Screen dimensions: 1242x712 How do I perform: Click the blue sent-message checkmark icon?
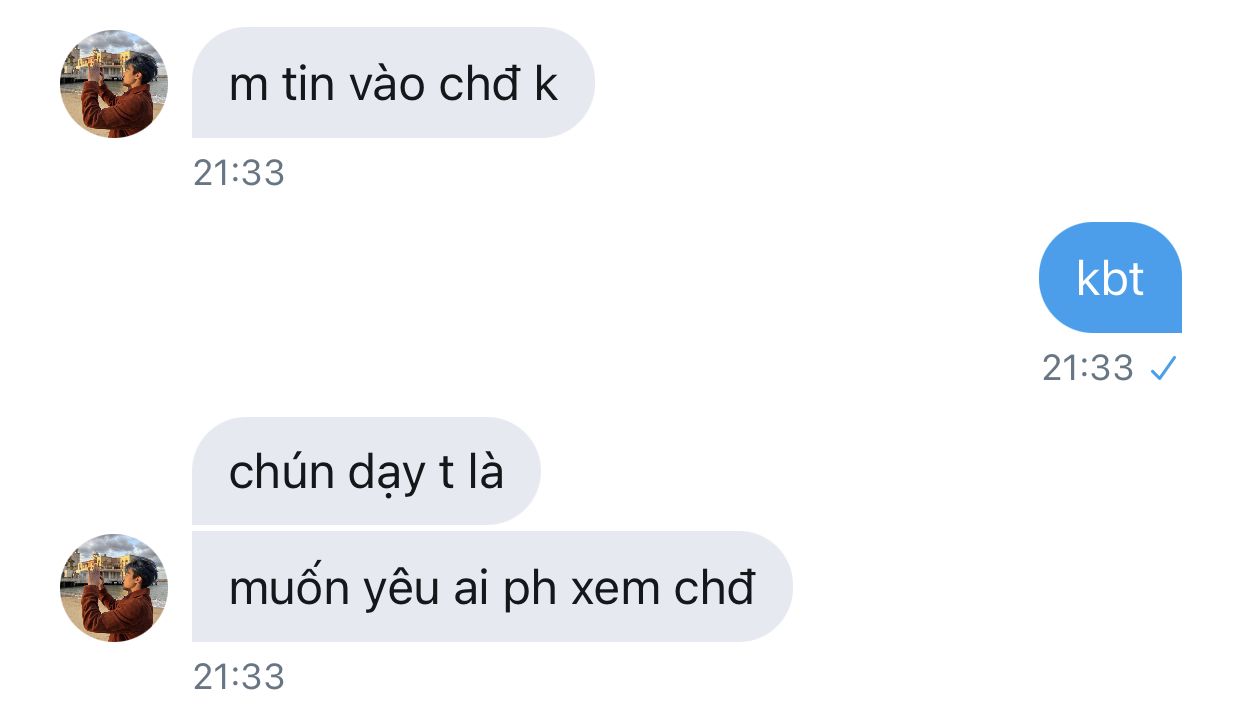coord(1163,369)
